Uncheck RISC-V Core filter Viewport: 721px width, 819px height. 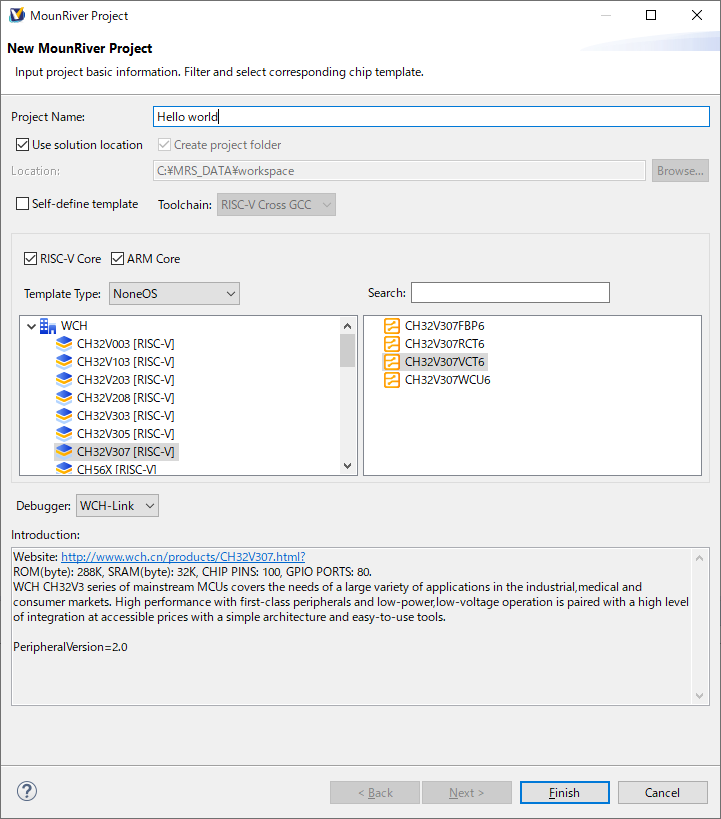click(x=30, y=259)
